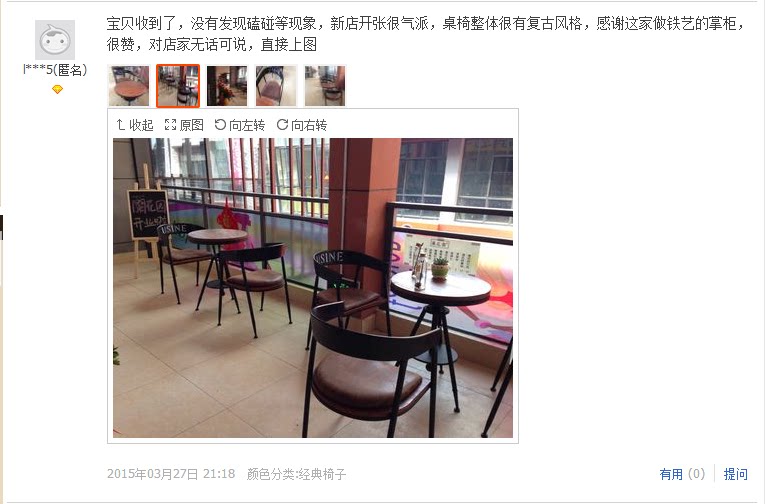765x504 pixels.
Task: Click the 颜色分类:经典椅子 label
Action: 296,474
